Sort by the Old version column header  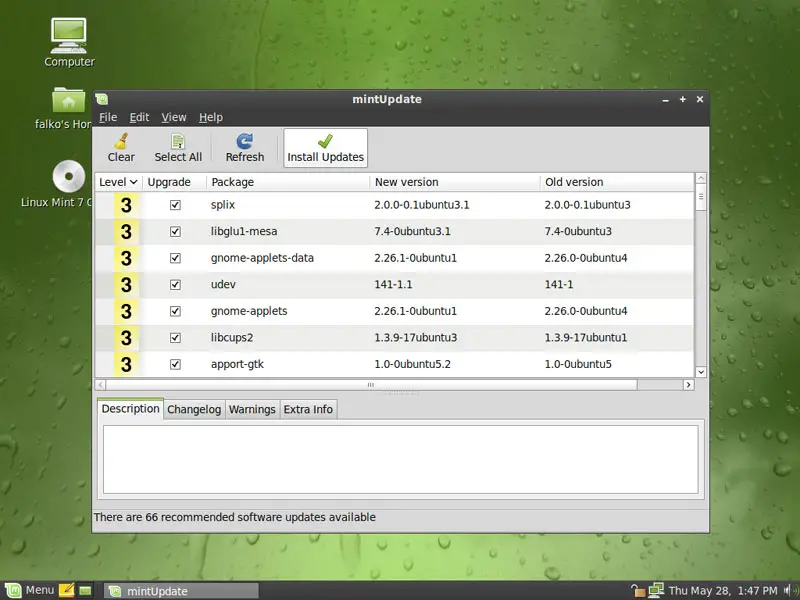click(617, 182)
